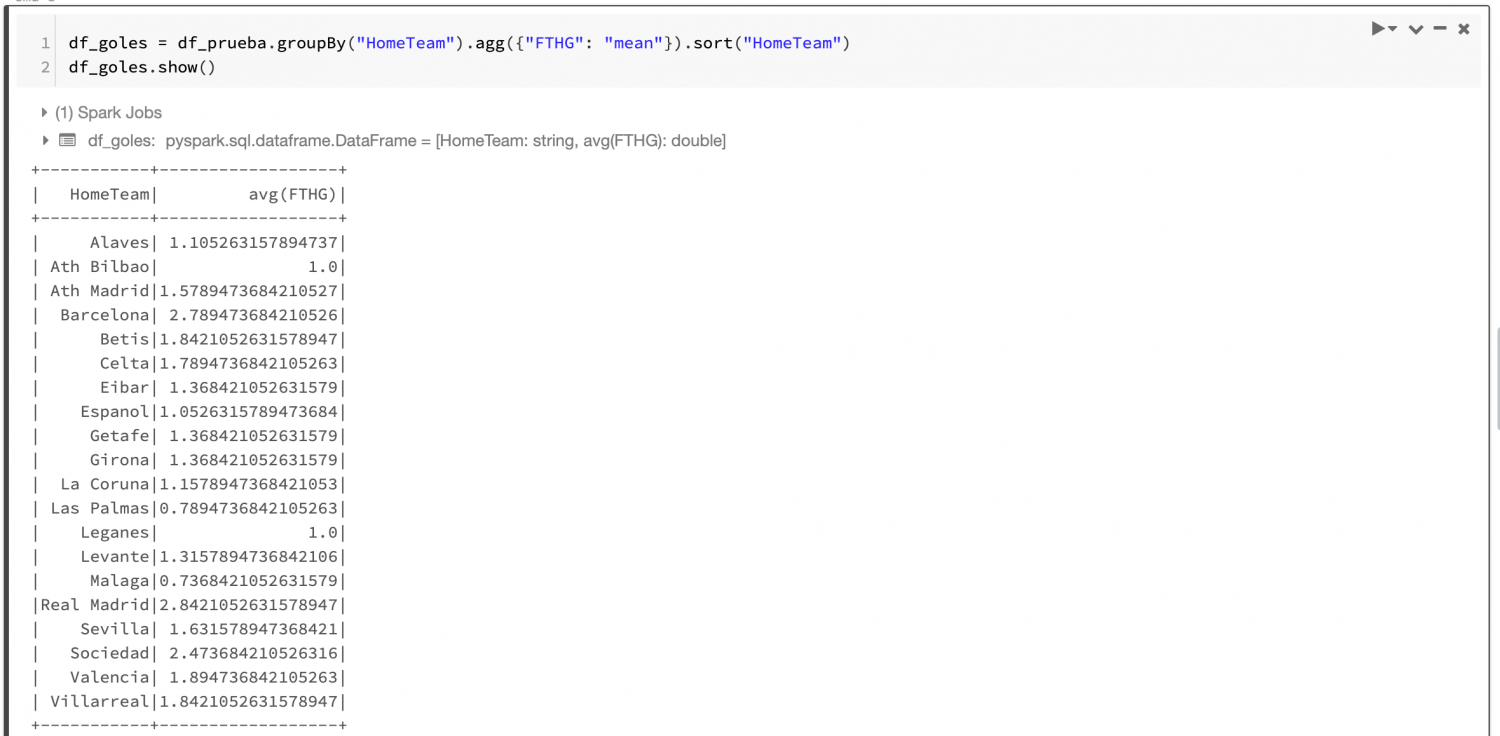
Task: Click the HomeTeam column header
Action: click(x=109, y=194)
